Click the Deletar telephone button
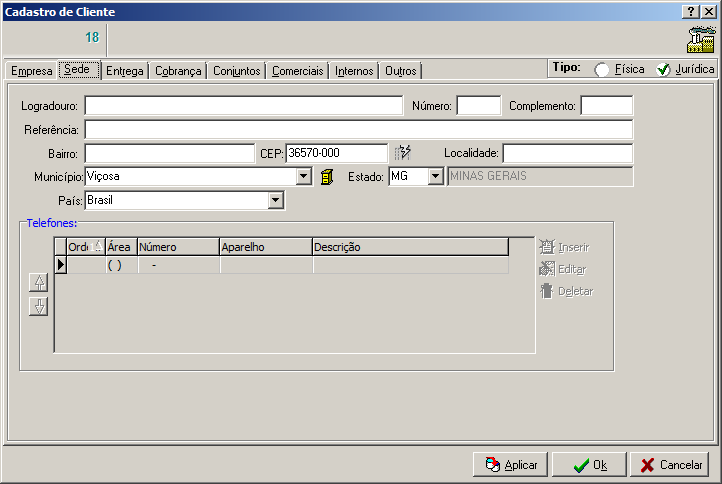 (x=567, y=291)
